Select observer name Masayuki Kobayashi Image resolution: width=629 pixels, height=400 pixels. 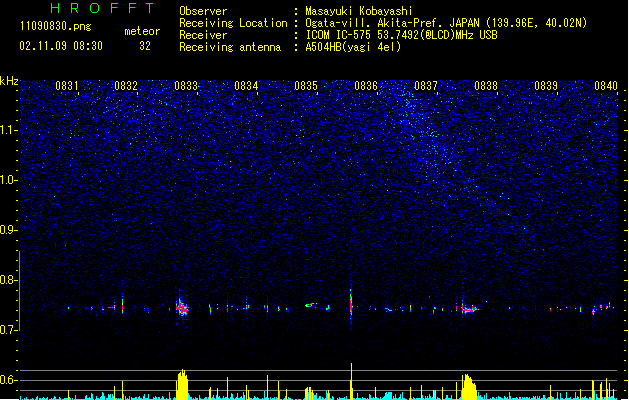coord(359,11)
